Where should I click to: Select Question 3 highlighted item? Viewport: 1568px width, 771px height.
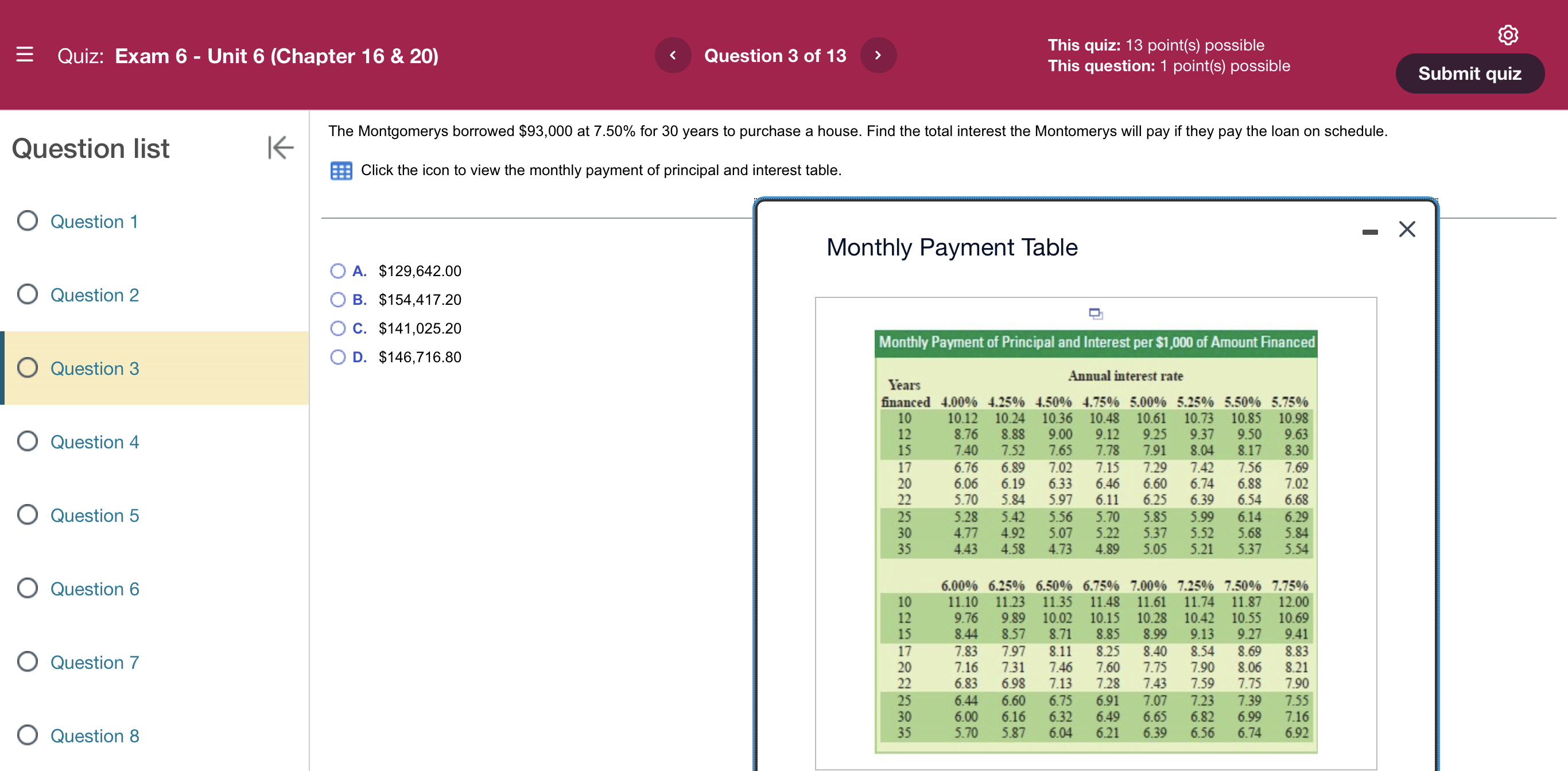point(94,369)
